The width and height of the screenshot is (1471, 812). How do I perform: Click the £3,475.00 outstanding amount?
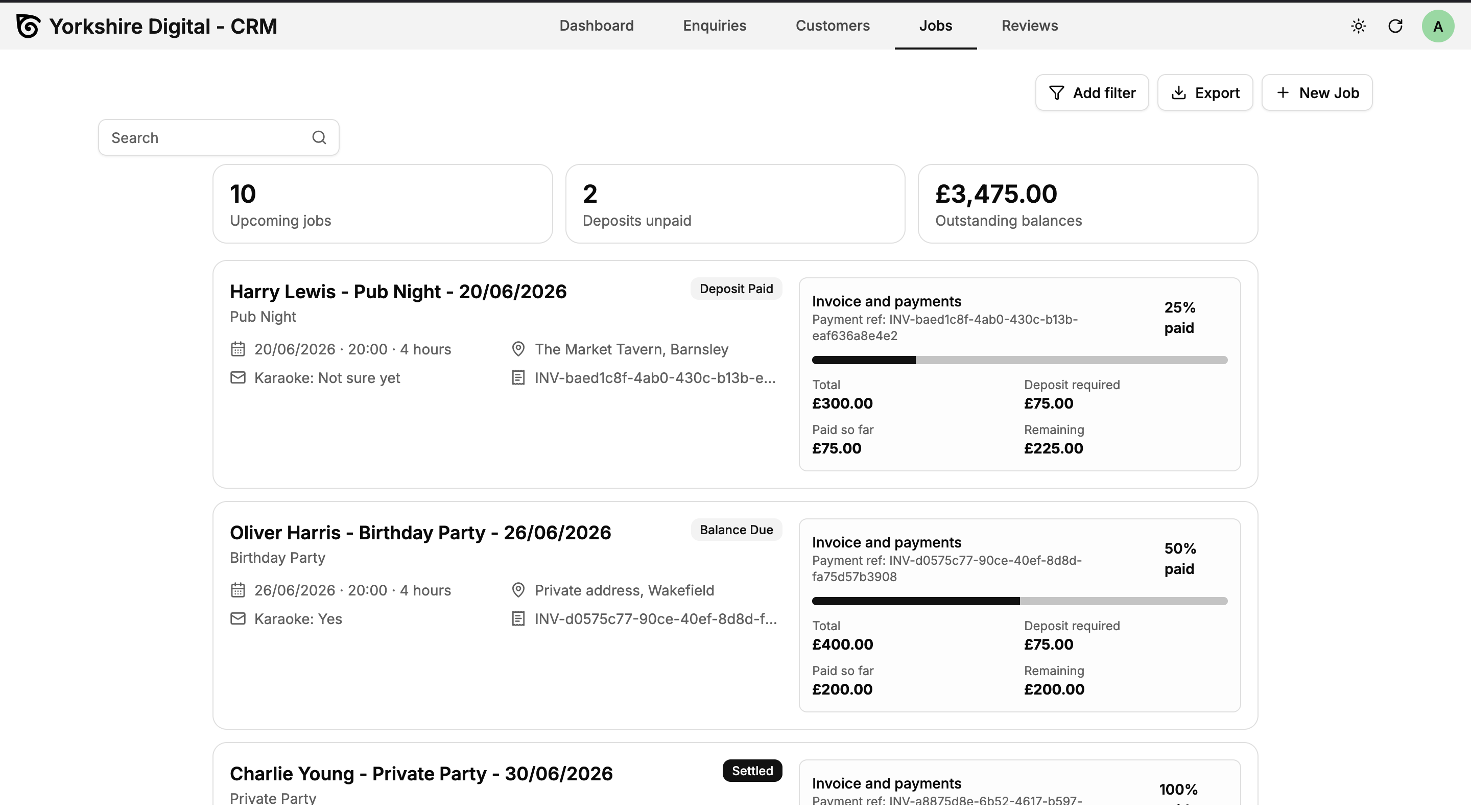tap(996, 194)
